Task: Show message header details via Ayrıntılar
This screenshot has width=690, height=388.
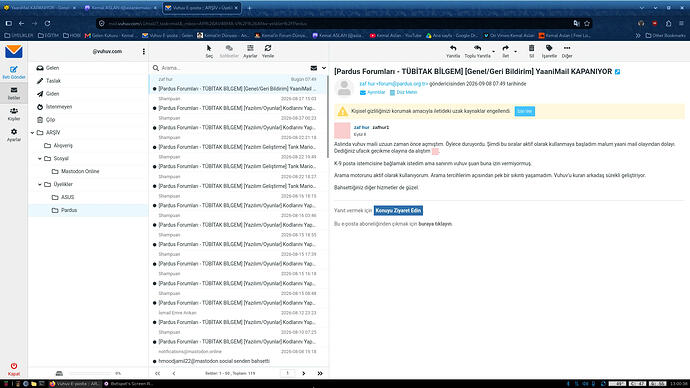Action: (372, 92)
